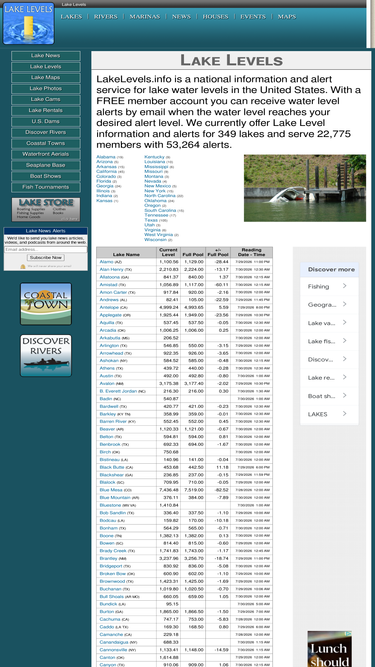Select RIVERS in the top navigation
Screen dimensions: 375x667
(105, 17)
